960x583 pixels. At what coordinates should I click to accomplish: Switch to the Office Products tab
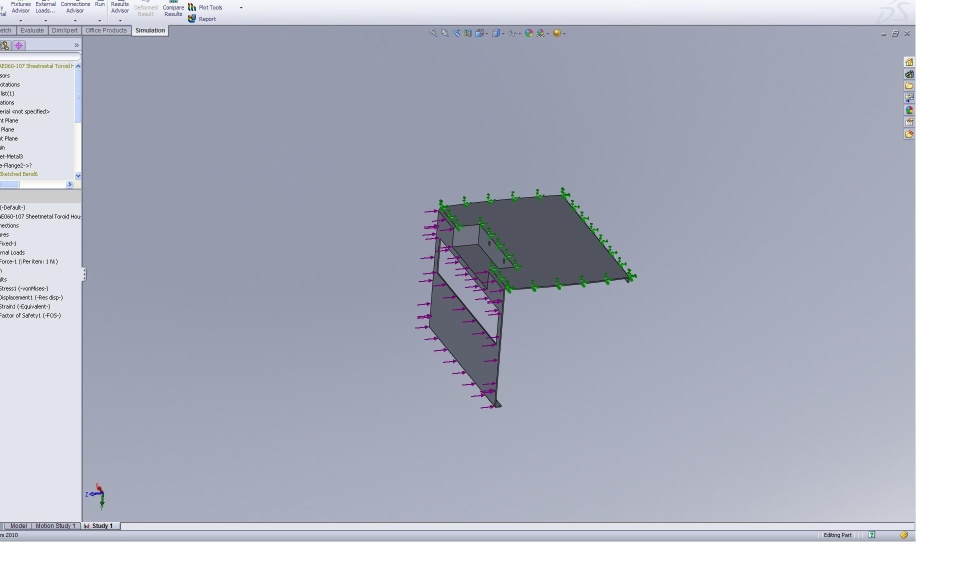[x=106, y=31]
